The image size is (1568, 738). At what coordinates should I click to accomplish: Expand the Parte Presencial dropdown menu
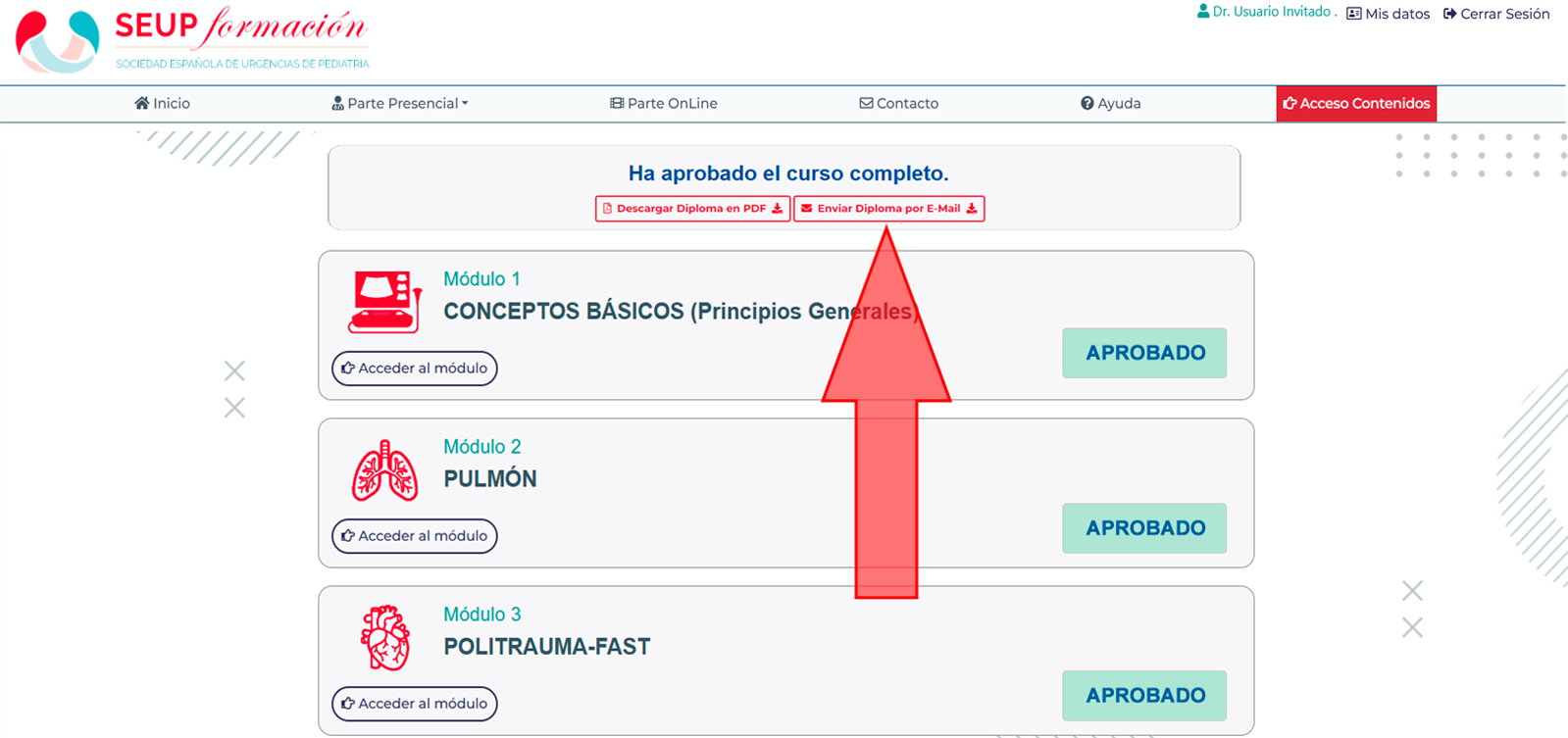coord(400,103)
